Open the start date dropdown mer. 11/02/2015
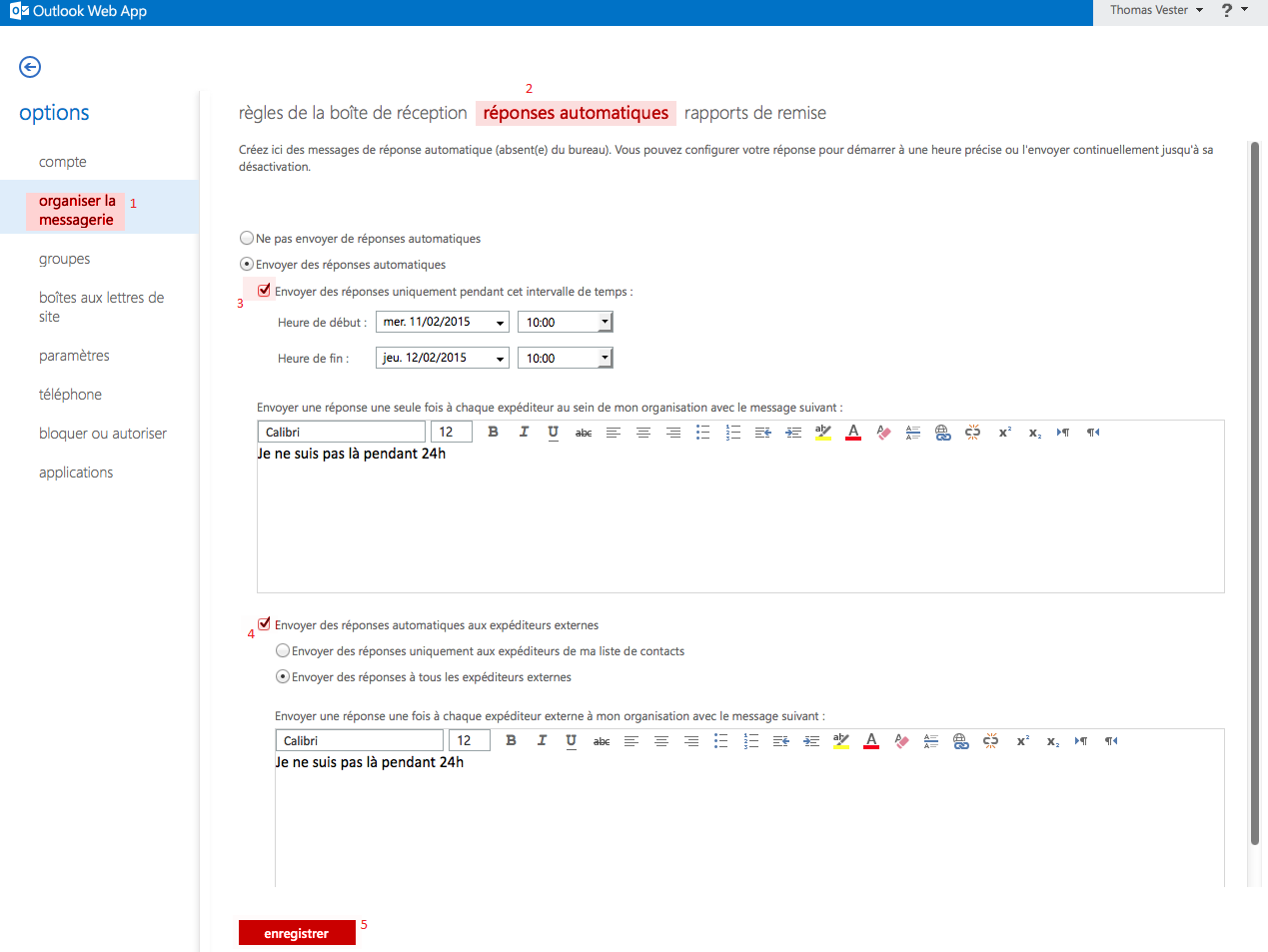 (x=443, y=322)
